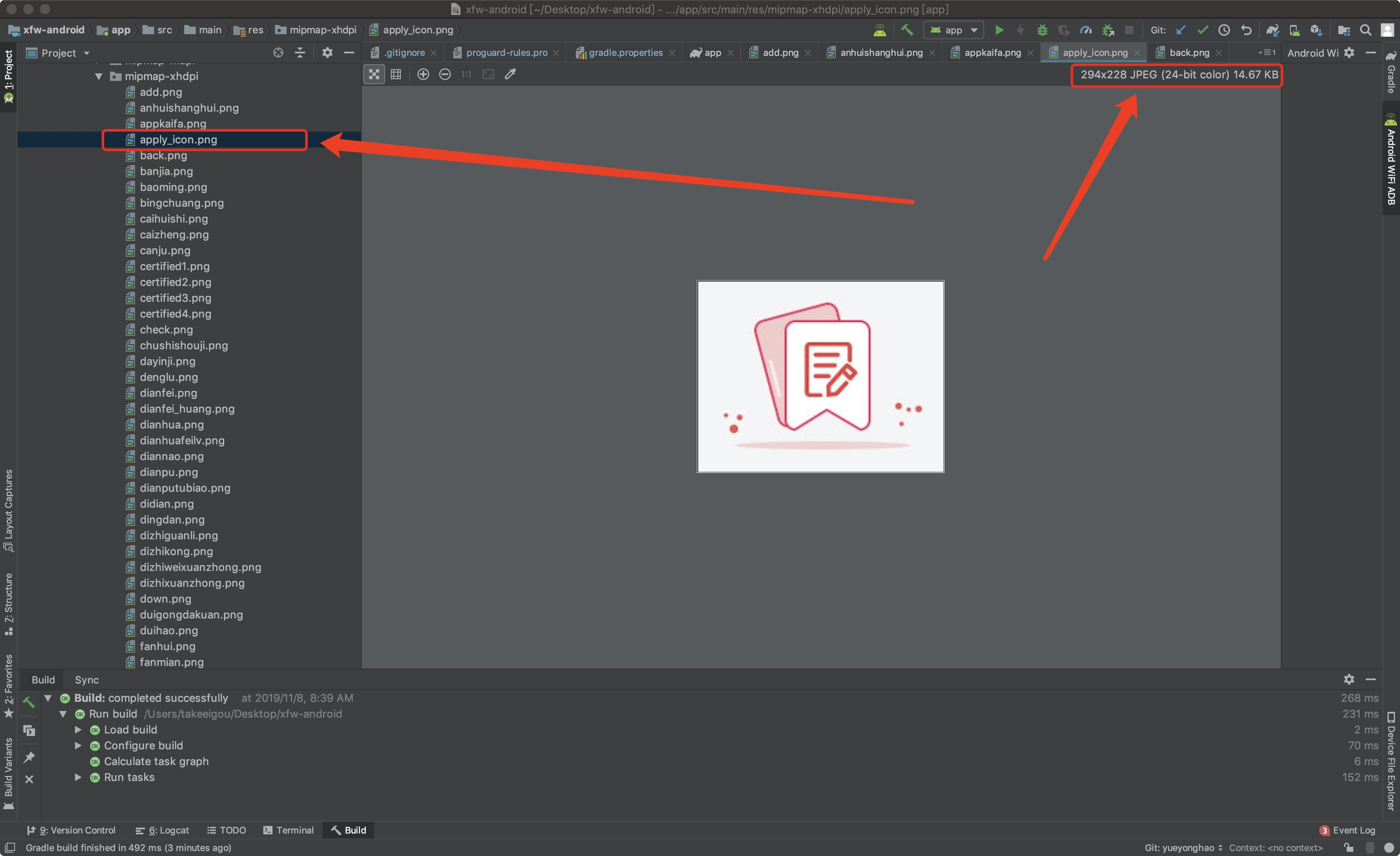Click the Make Project hammer icon
This screenshot has width=1400, height=856.
[x=907, y=30]
